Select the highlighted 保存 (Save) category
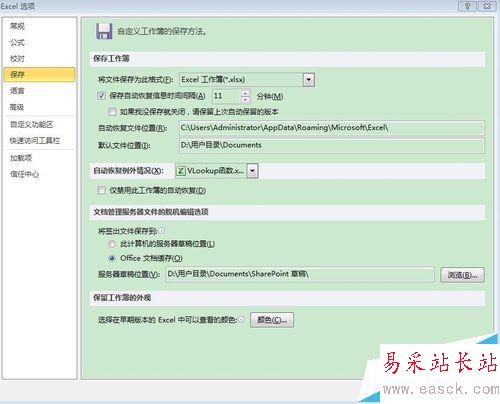This screenshot has height=404, width=500. coord(39,74)
